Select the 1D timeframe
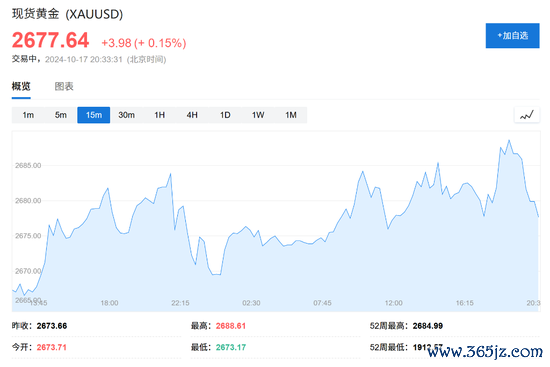This screenshot has height=367, width=550. click(x=225, y=115)
